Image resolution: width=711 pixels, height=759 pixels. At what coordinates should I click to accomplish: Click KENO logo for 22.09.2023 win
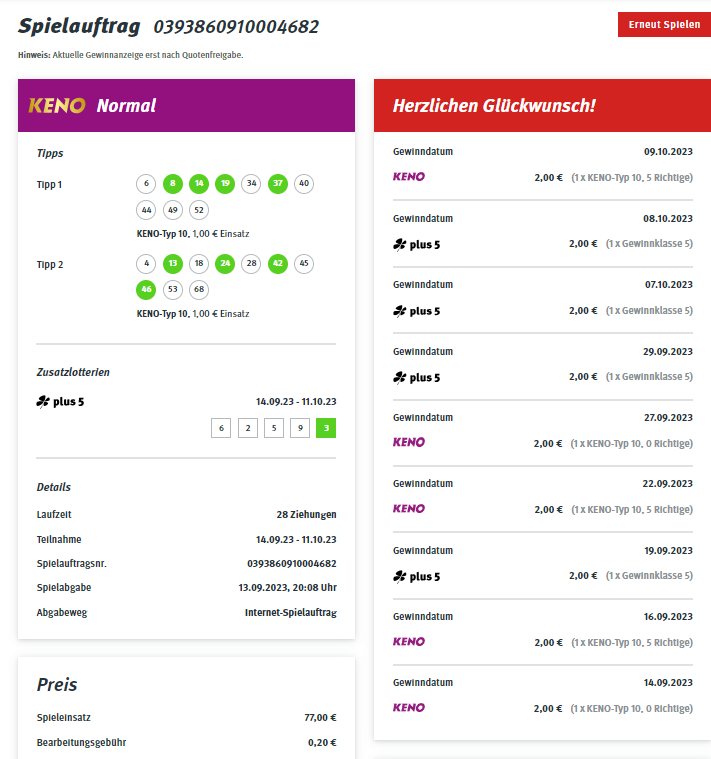click(x=409, y=508)
